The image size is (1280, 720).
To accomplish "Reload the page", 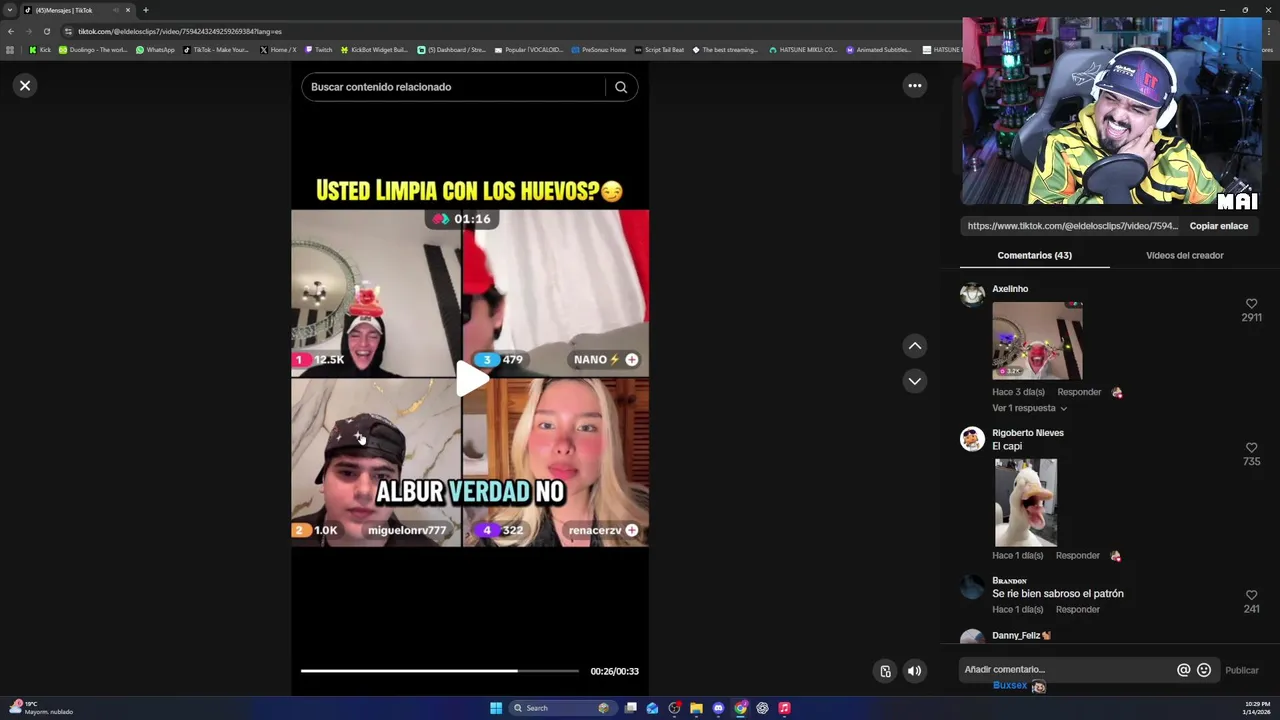I will coord(46,31).
